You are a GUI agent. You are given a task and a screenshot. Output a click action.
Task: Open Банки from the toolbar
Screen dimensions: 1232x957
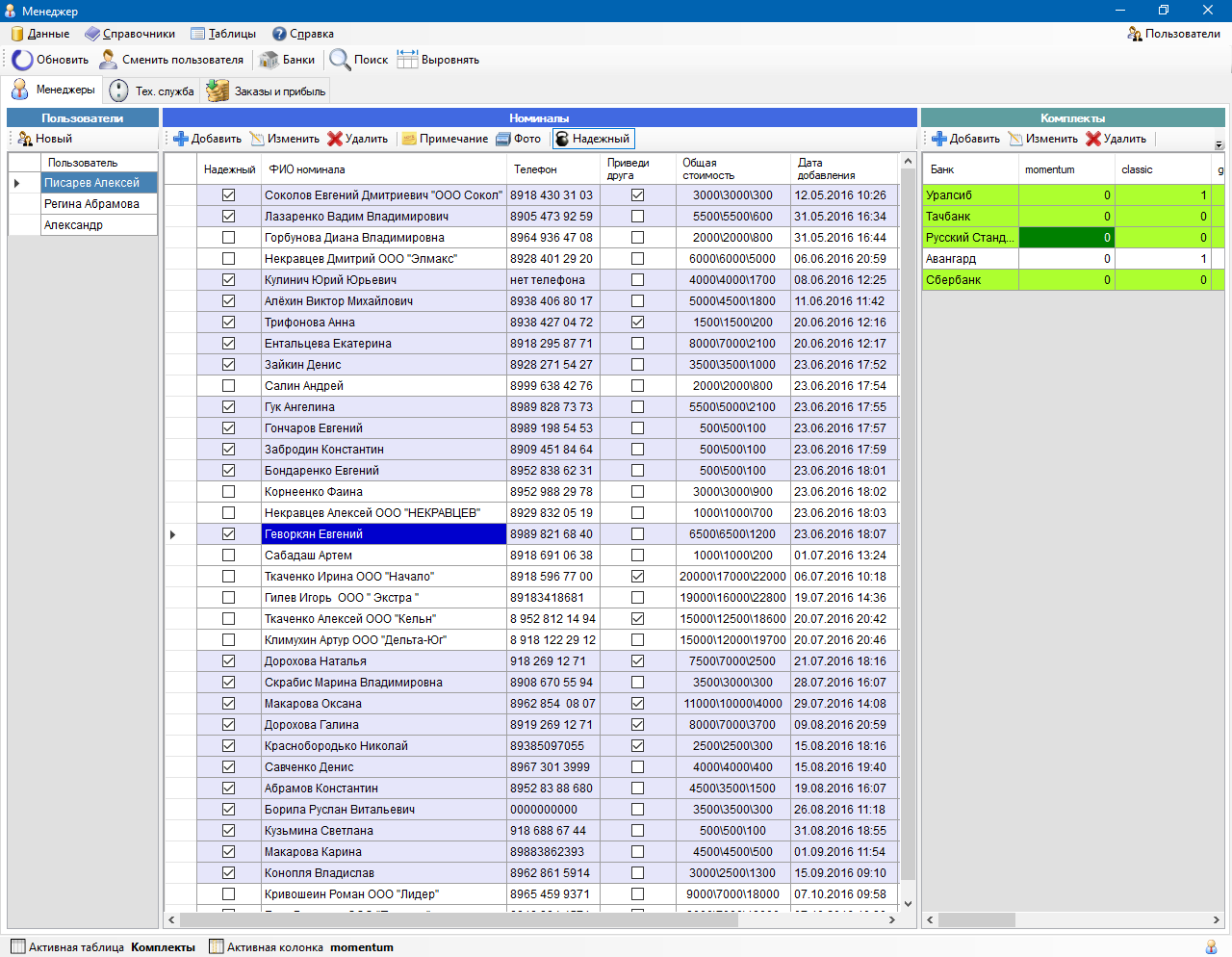[x=288, y=60]
